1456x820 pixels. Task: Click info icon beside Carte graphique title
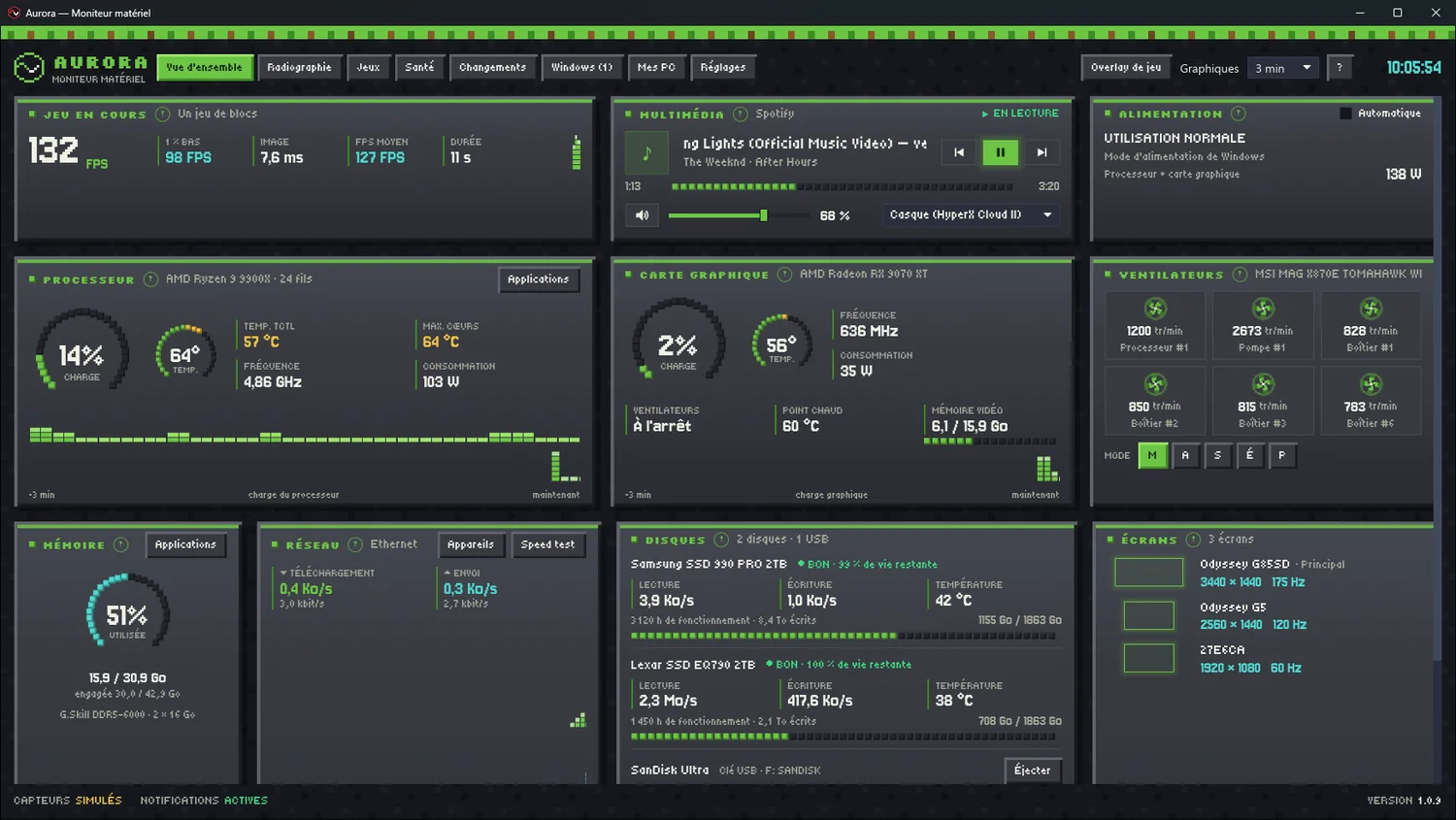pyautogui.click(x=785, y=275)
